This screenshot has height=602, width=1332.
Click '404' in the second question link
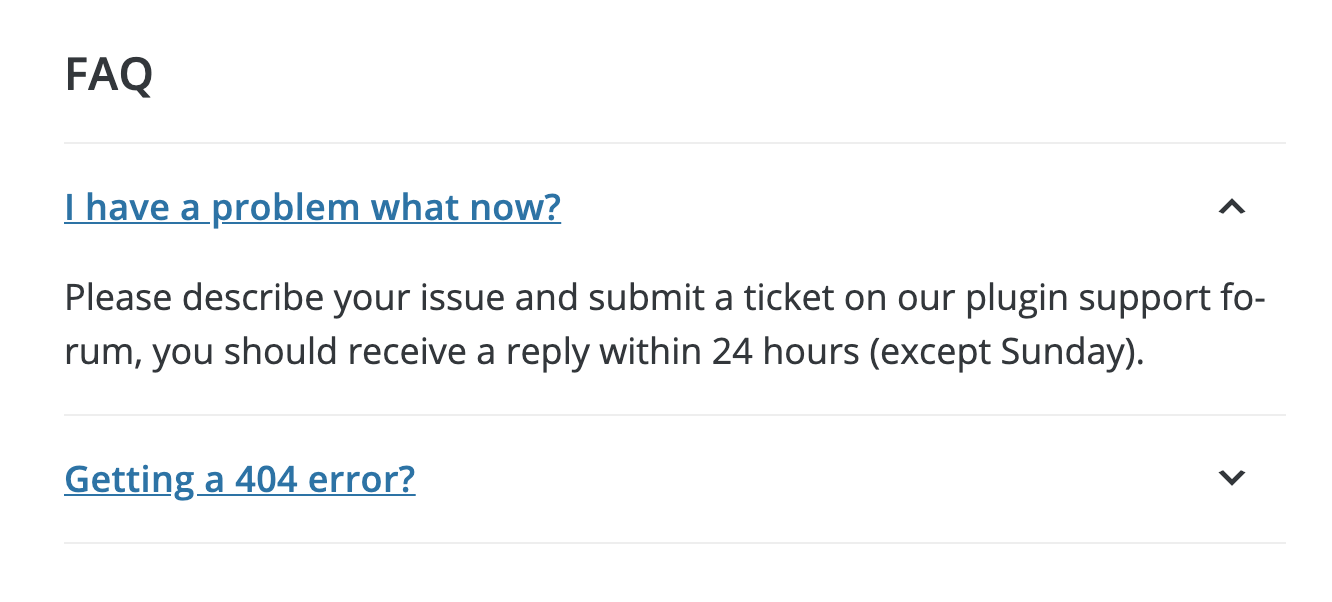coord(266,480)
